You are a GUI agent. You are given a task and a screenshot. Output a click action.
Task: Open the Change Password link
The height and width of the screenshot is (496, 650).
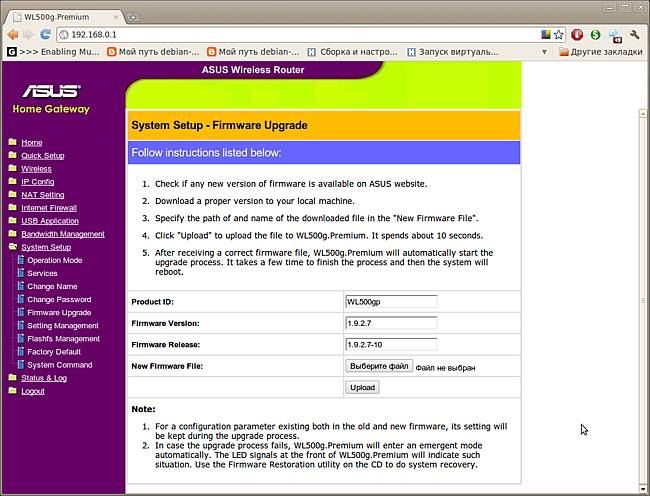(59, 300)
